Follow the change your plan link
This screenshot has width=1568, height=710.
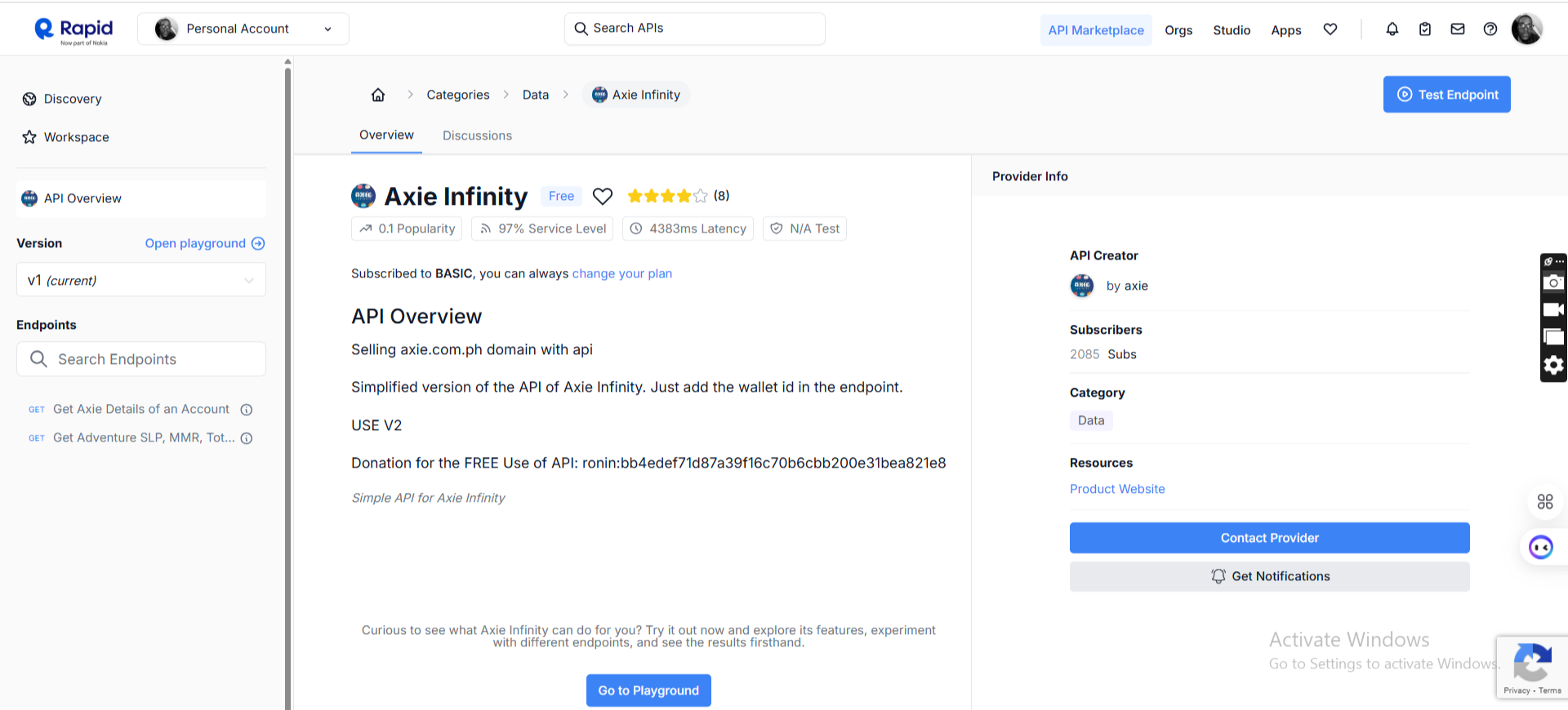621,273
